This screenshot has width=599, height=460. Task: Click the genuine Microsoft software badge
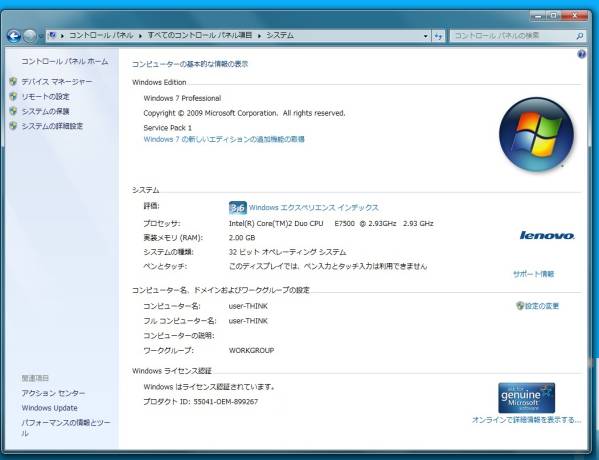click(526, 398)
